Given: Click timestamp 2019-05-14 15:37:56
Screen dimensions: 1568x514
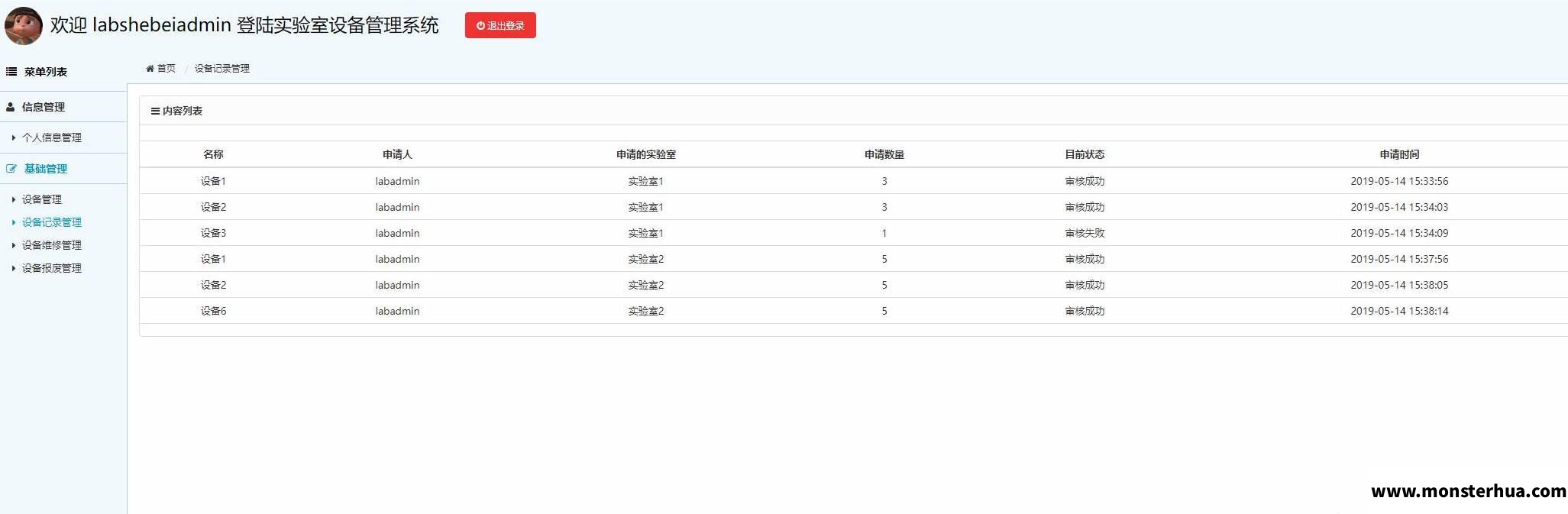Looking at the screenshot, I should (x=1399, y=259).
